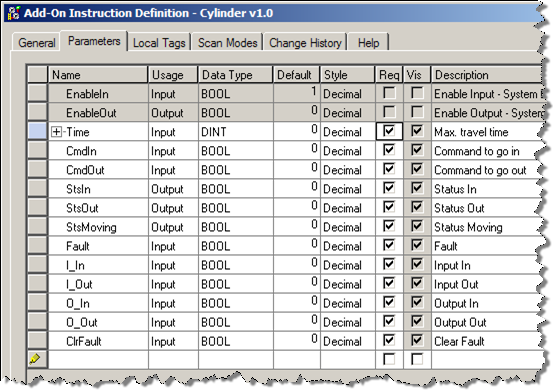Click the 'Command to go in' description
This screenshot has height=390, width=553.
click(x=476, y=151)
